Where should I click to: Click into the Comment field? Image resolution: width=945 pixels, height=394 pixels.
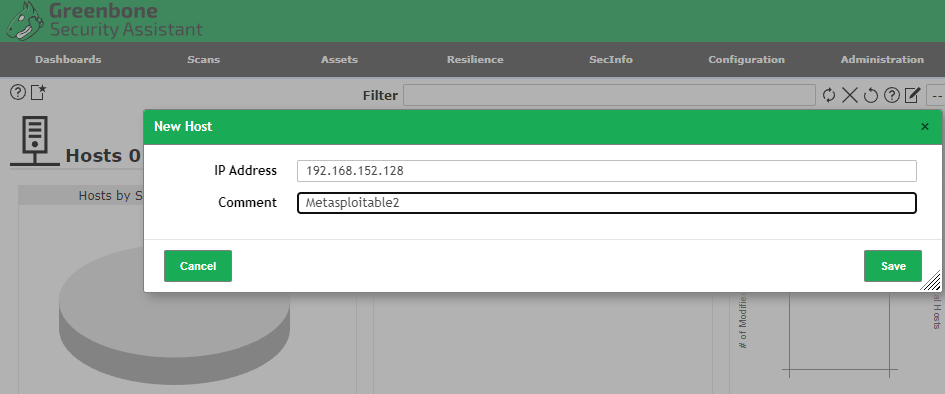click(x=607, y=203)
